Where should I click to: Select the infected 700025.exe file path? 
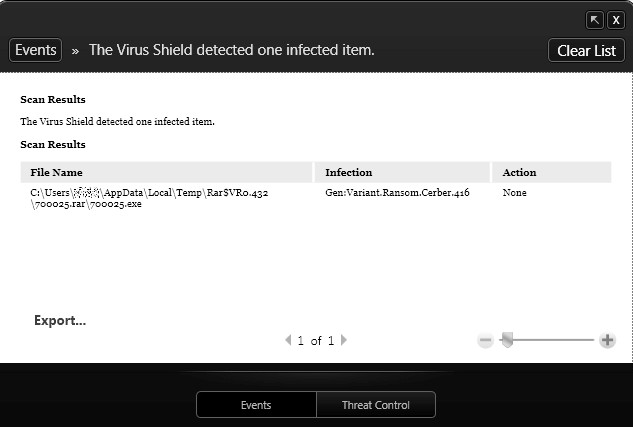click(150, 197)
